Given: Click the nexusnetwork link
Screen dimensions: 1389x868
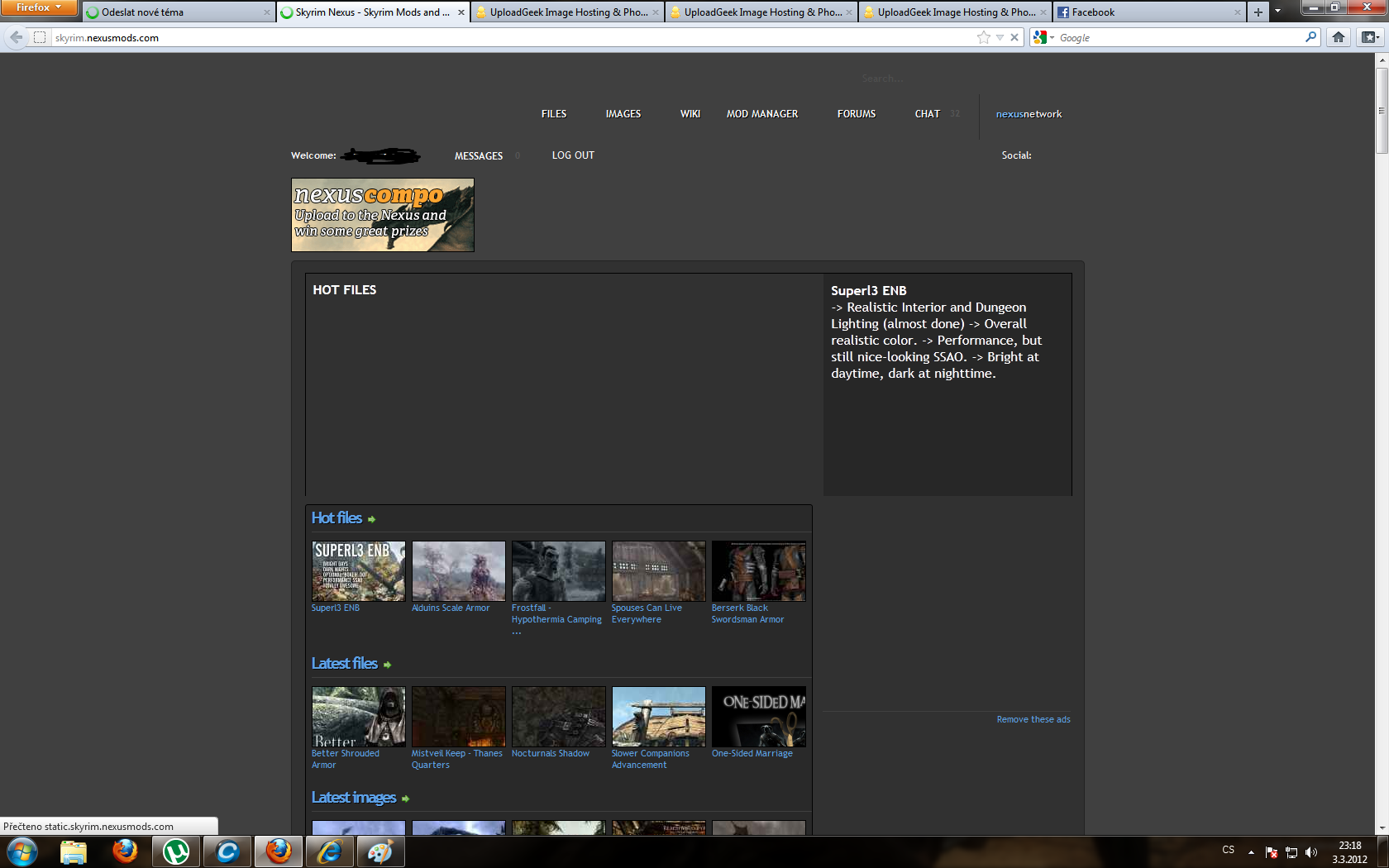Looking at the screenshot, I should 1029,114.
